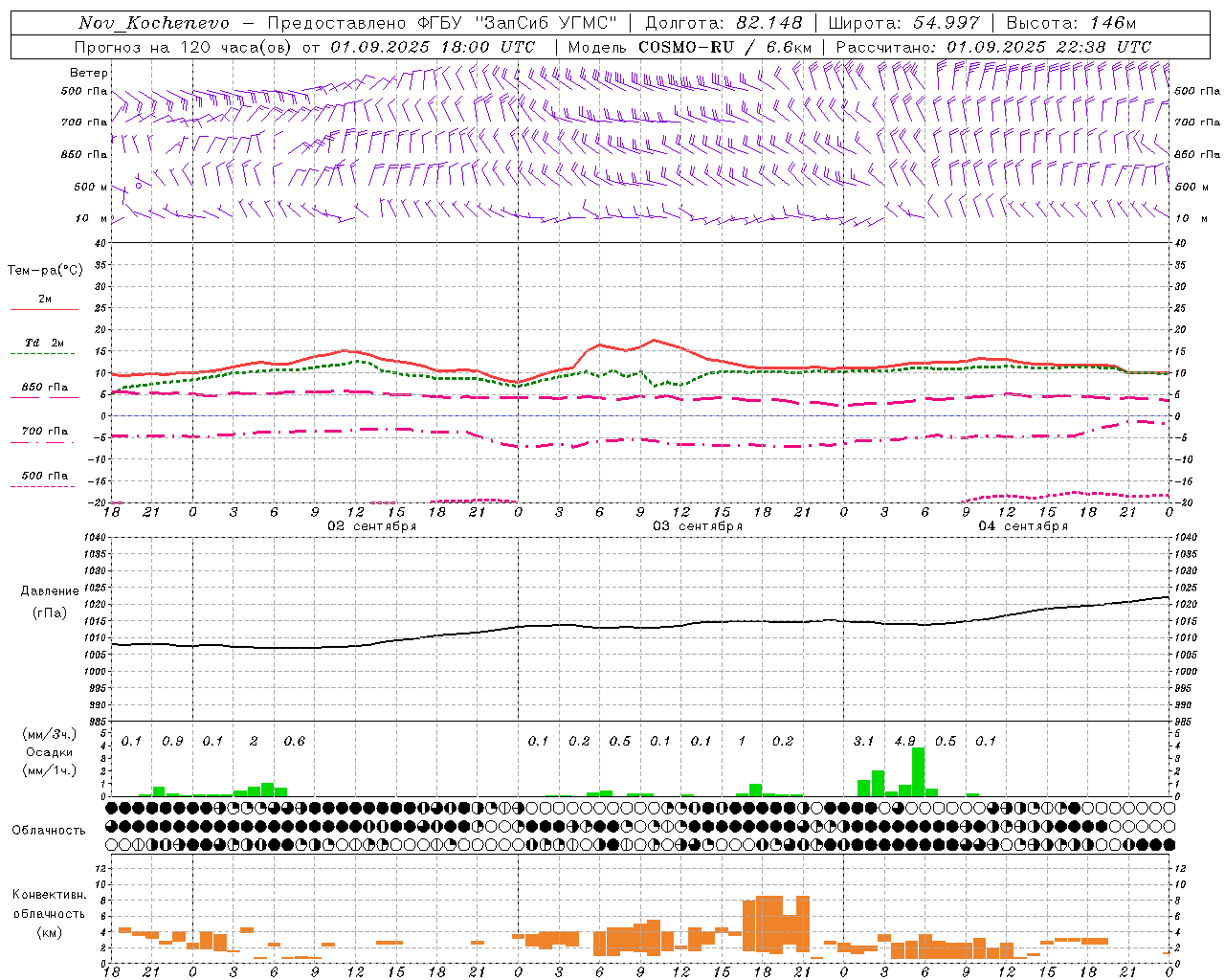1225x980 pixels.
Task: Click the Рассчитано: 01.09.2025 22:38 UTC timestamp
Action: coord(993,47)
